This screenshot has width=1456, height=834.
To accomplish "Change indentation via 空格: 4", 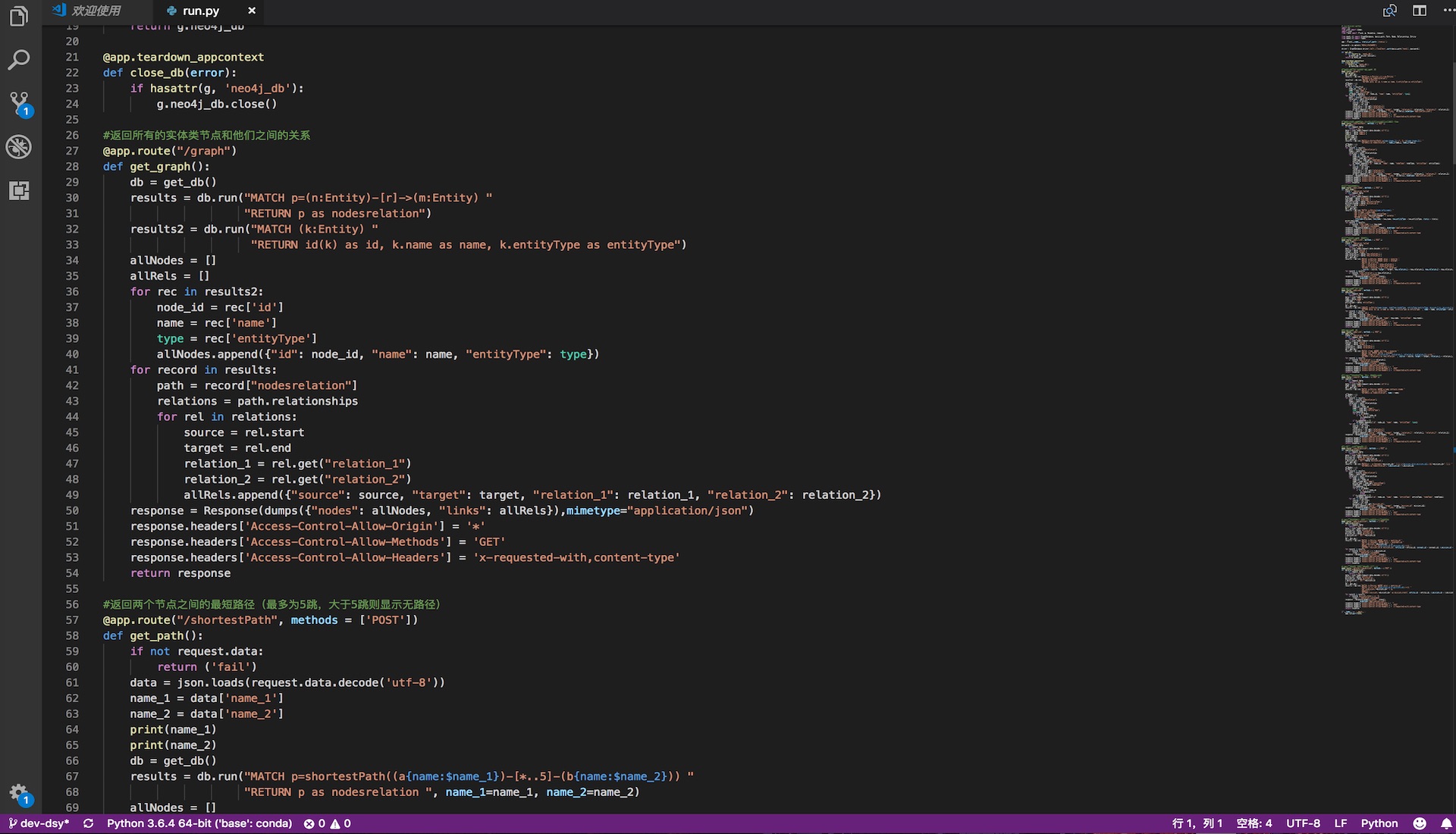I will 1254,823.
